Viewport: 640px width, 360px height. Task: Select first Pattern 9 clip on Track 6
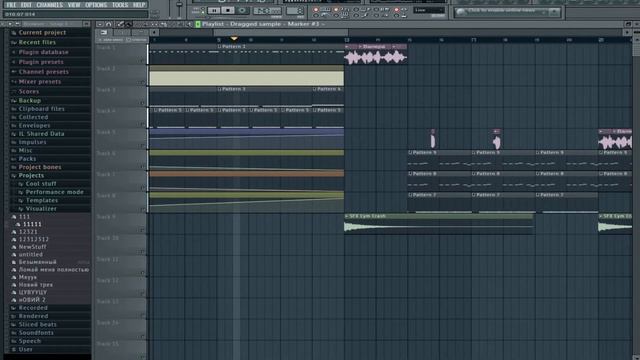[440, 160]
